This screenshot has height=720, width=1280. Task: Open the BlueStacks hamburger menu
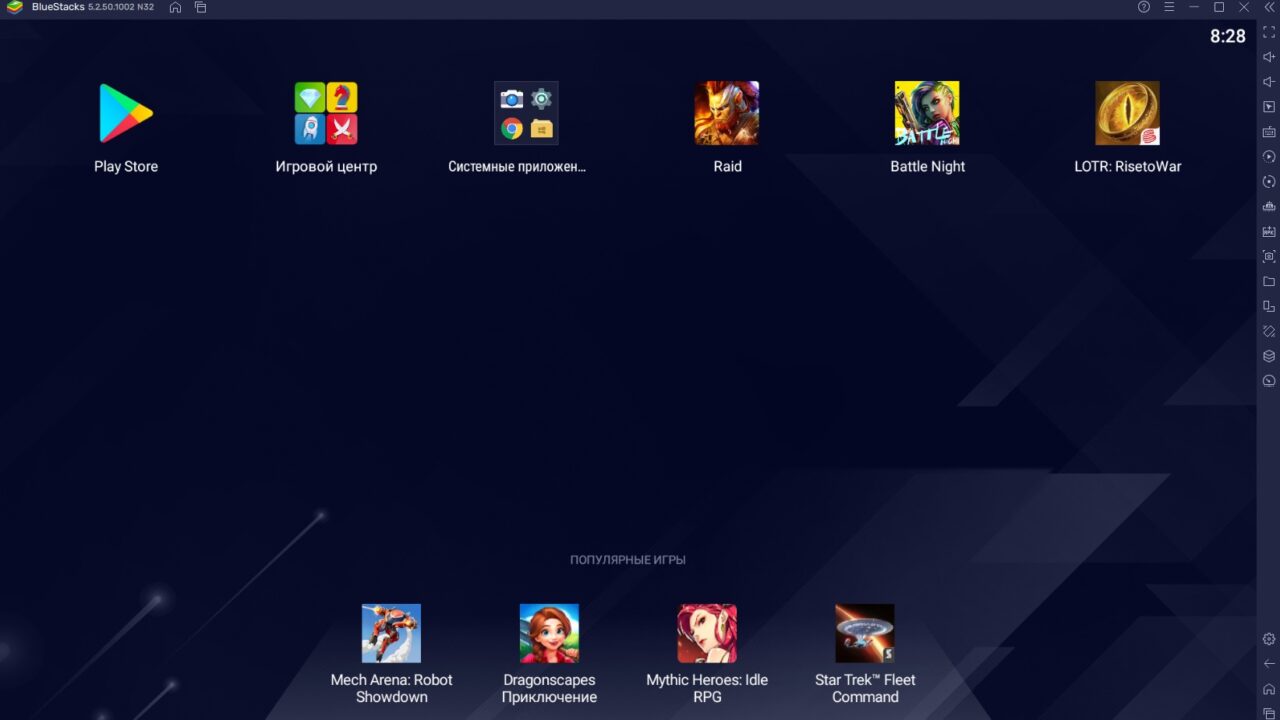point(1169,7)
